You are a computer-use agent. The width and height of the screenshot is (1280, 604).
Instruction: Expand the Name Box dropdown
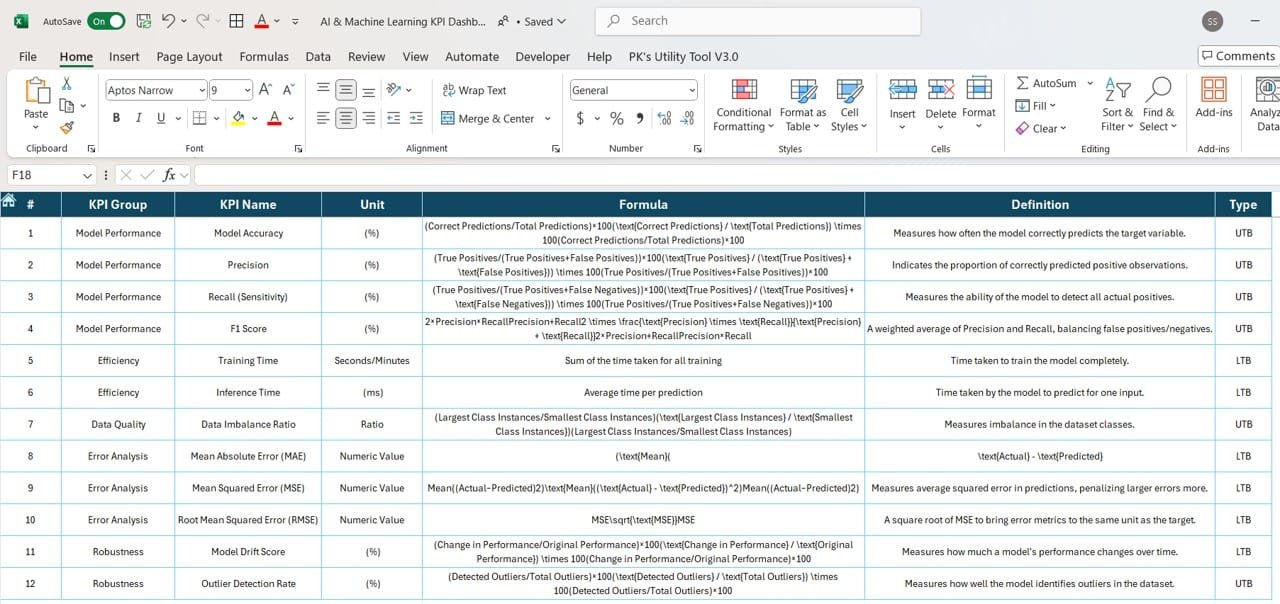click(87, 175)
